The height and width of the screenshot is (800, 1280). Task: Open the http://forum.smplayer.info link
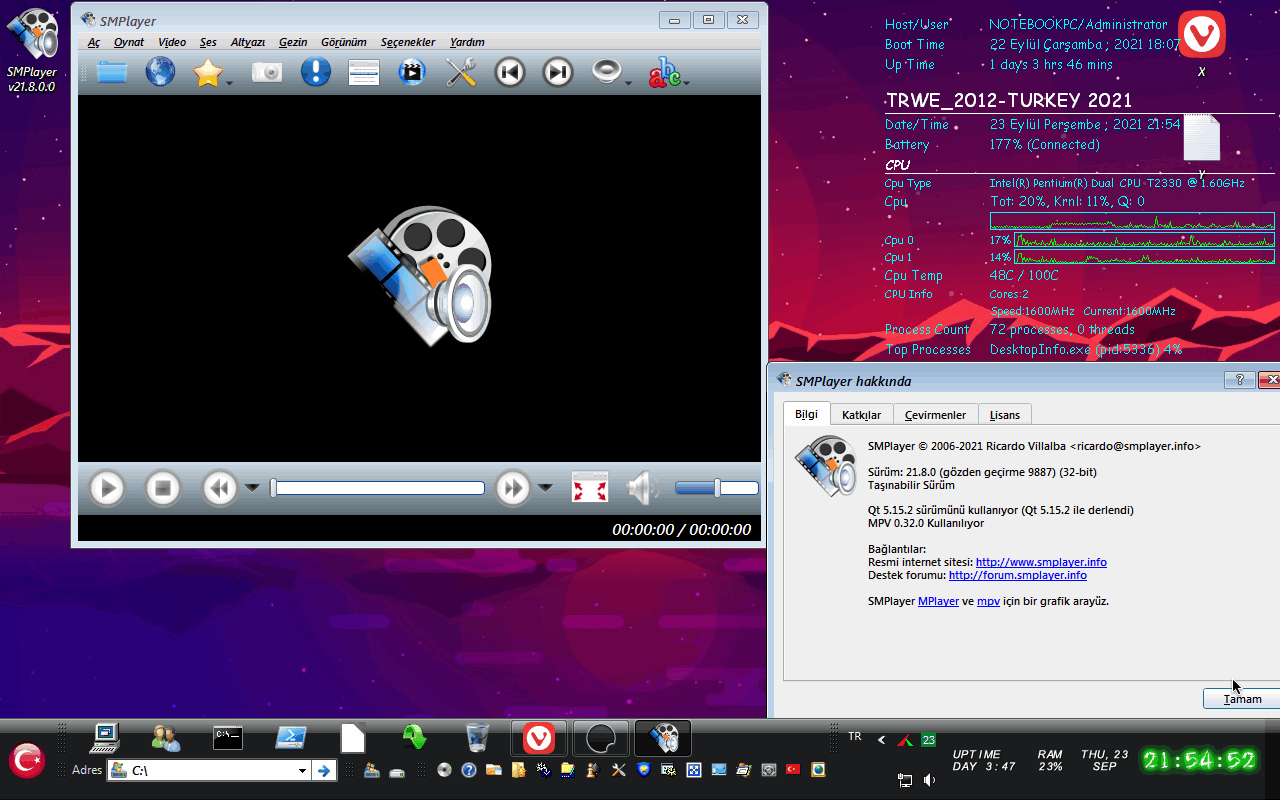pos(1018,575)
